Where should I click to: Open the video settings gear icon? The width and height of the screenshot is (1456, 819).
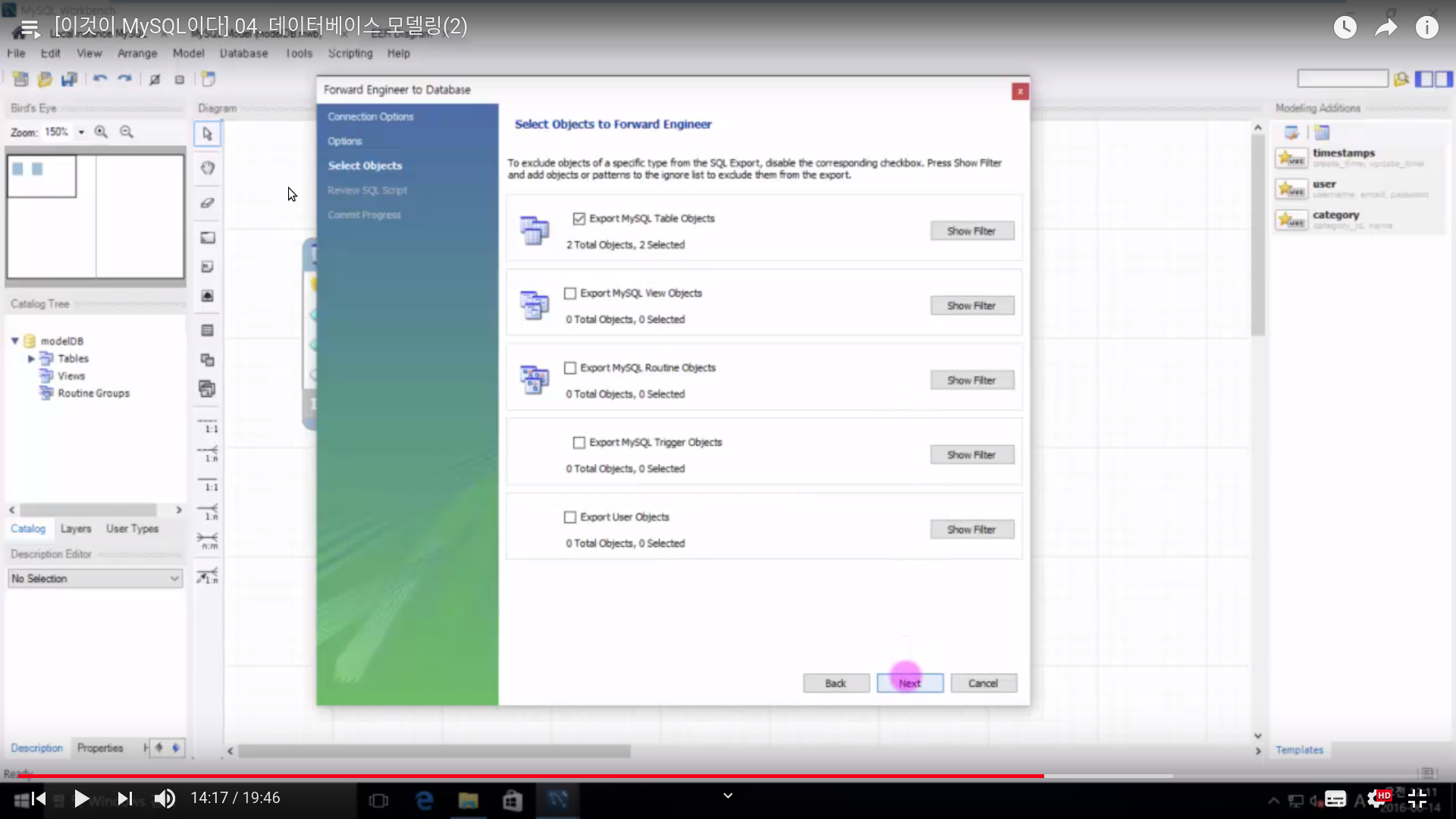point(1376,799)
